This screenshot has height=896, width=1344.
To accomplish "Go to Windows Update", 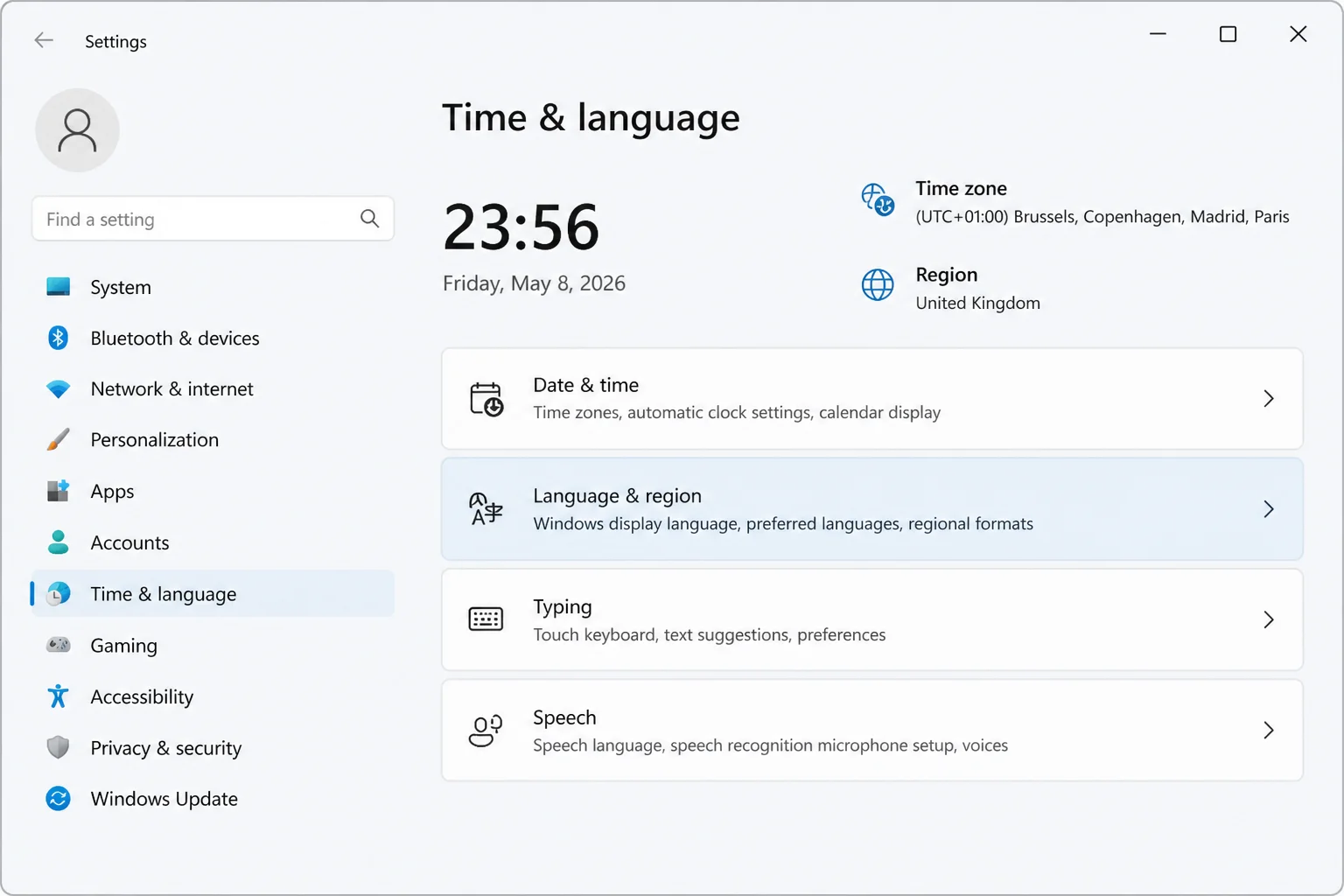I will pos(213,799).
